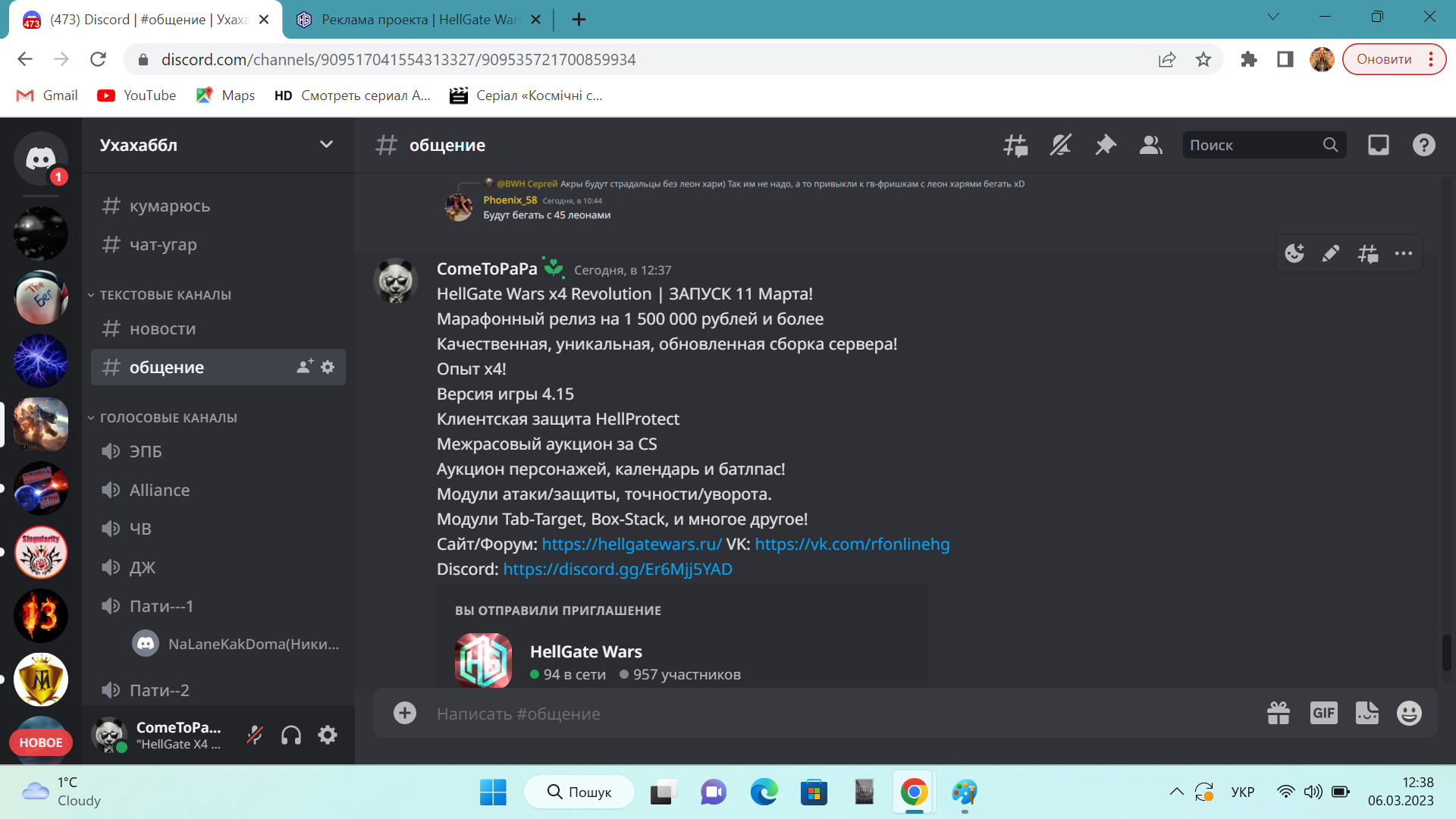Image resolution: width=1456 pixels, height=819 pixels.
Task: Open the Threads icon in channel header
Action: pyautogui.click(x=1015, y=145)
